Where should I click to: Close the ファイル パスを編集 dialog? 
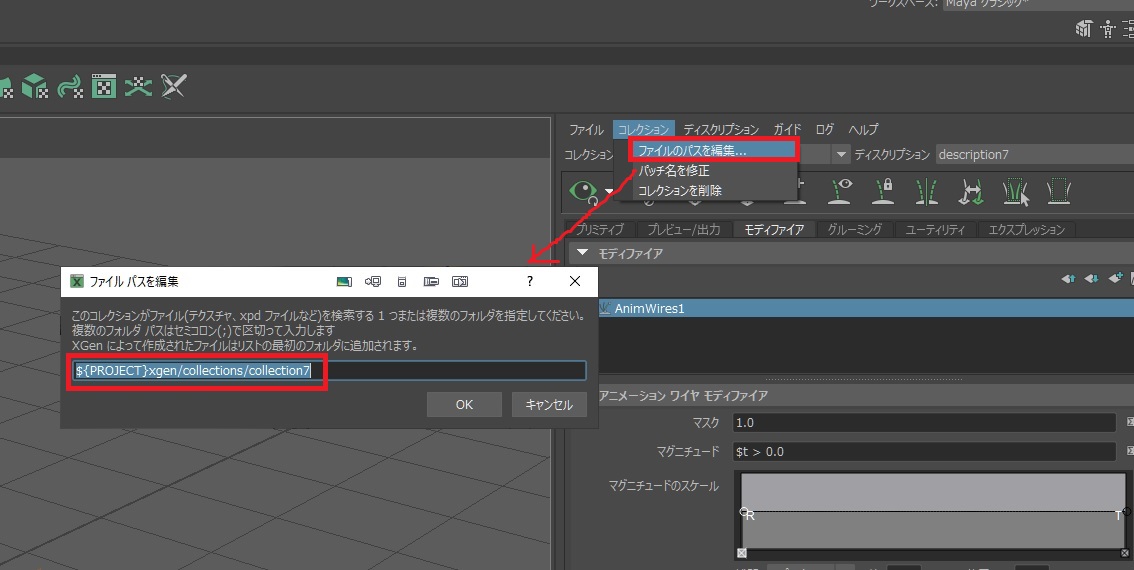575,281
